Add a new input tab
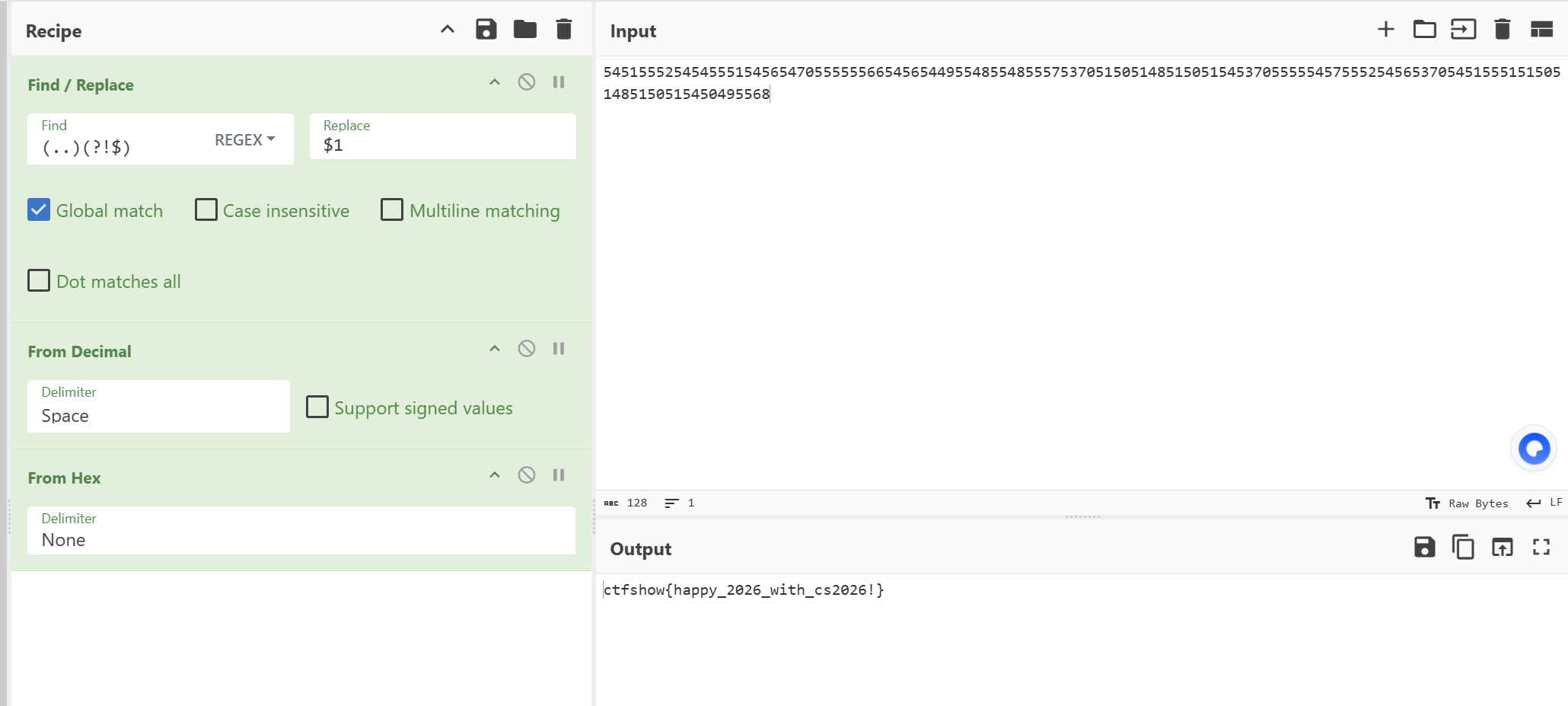The image size is (1568, 706). (1385, 30)
